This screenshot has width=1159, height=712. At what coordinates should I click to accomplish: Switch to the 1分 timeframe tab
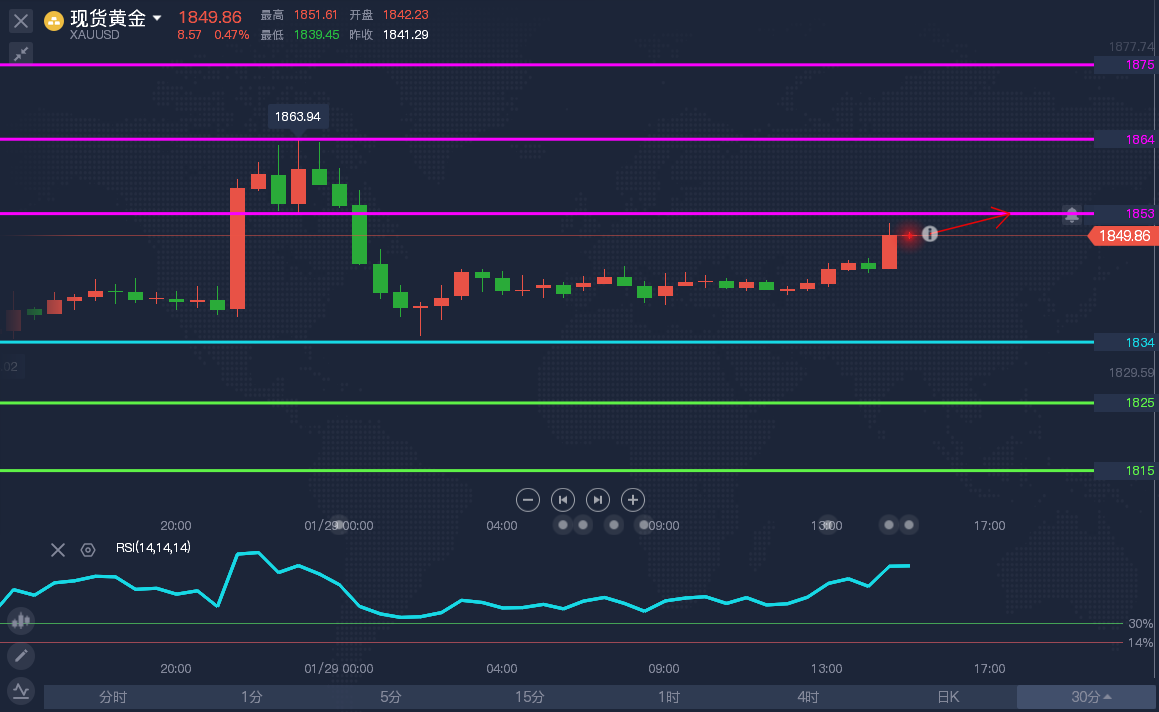(x=252, y=697)
